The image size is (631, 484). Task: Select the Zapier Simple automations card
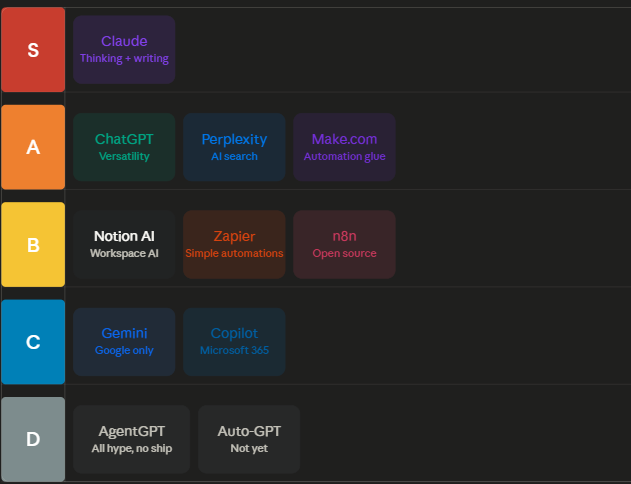coord(234,244)
